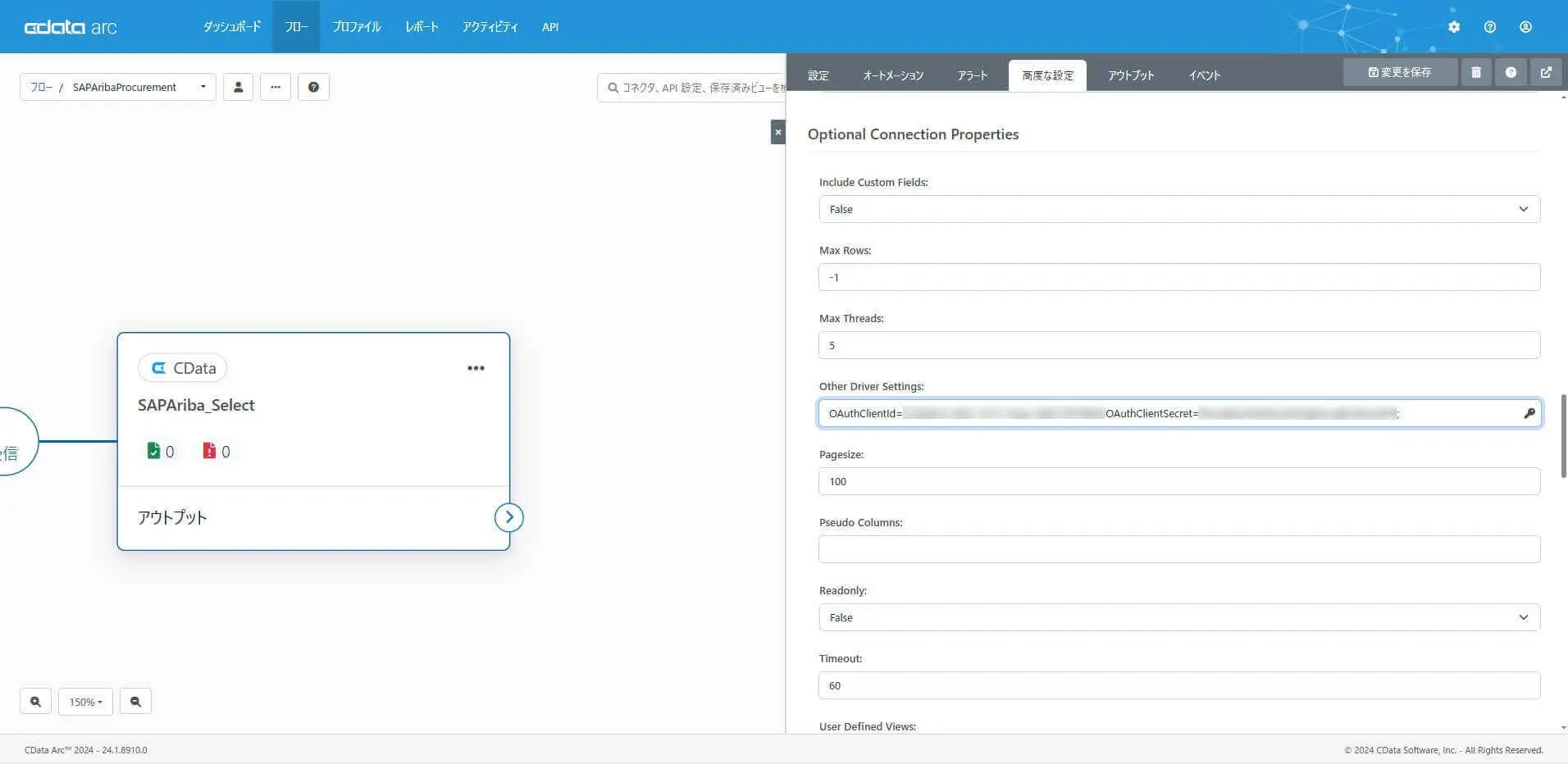Open the help icon in top bar
The height and width of the screenshot is (764, 1568).
coord(1490,27)
